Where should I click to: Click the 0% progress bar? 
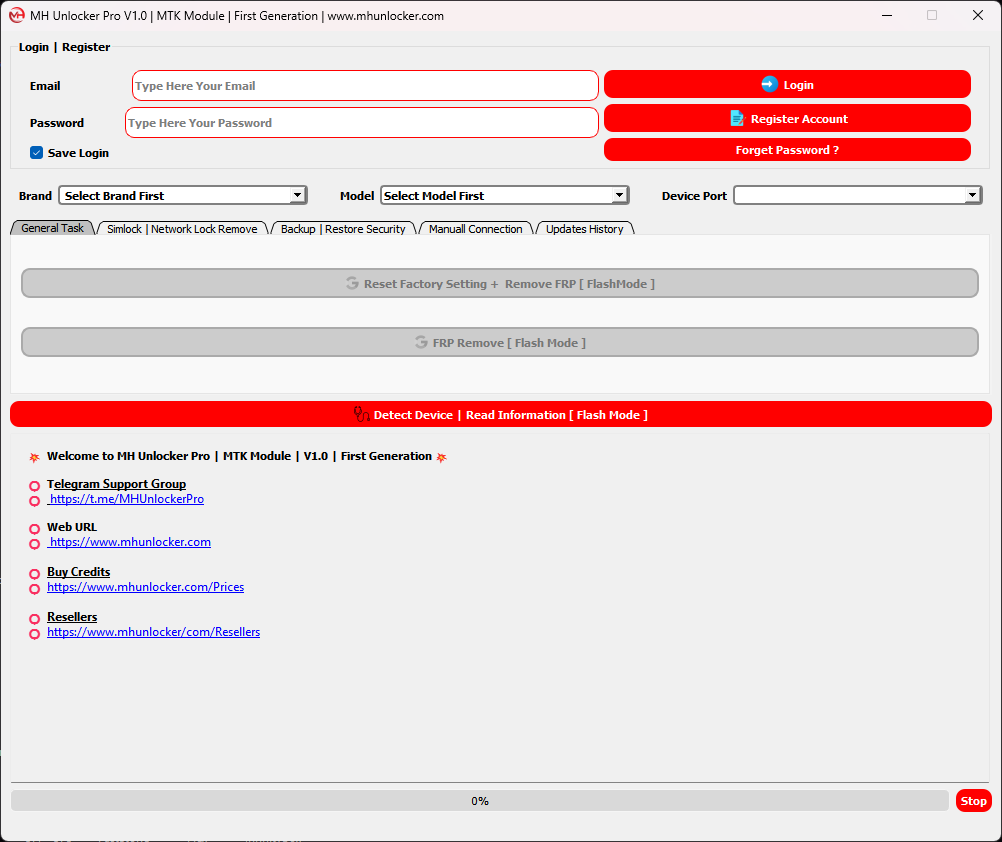479,801
